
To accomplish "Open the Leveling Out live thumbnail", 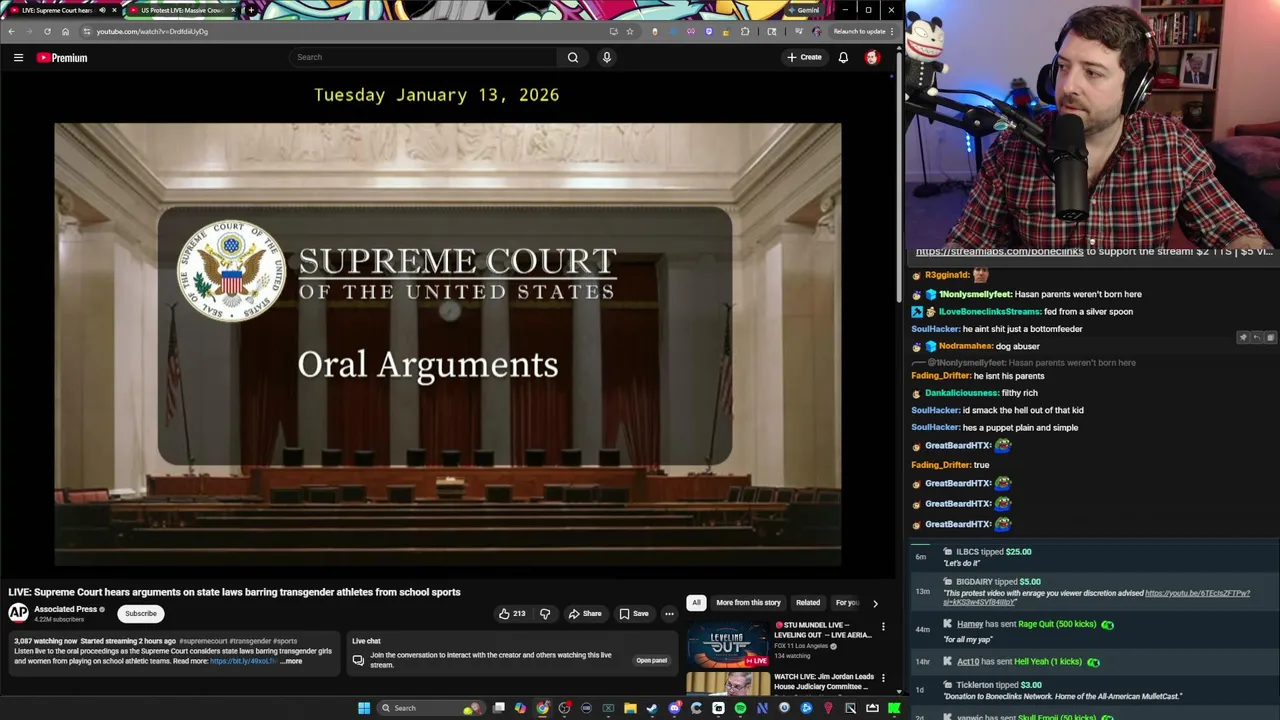I will click(x=727, y=643).
